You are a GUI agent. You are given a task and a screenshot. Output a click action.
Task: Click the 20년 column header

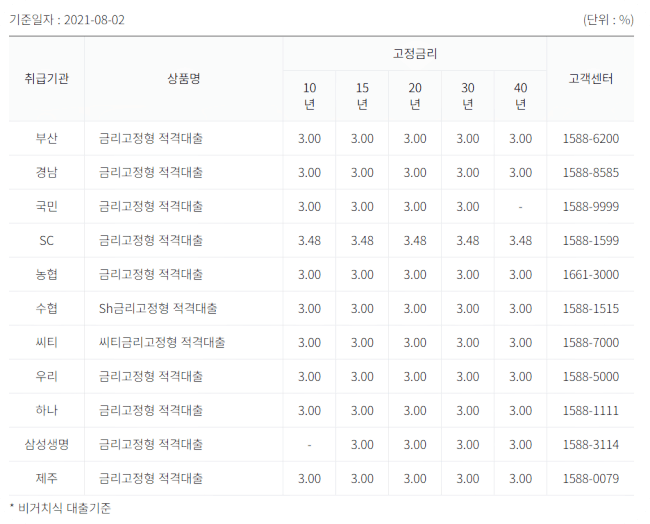coord(415,96)
